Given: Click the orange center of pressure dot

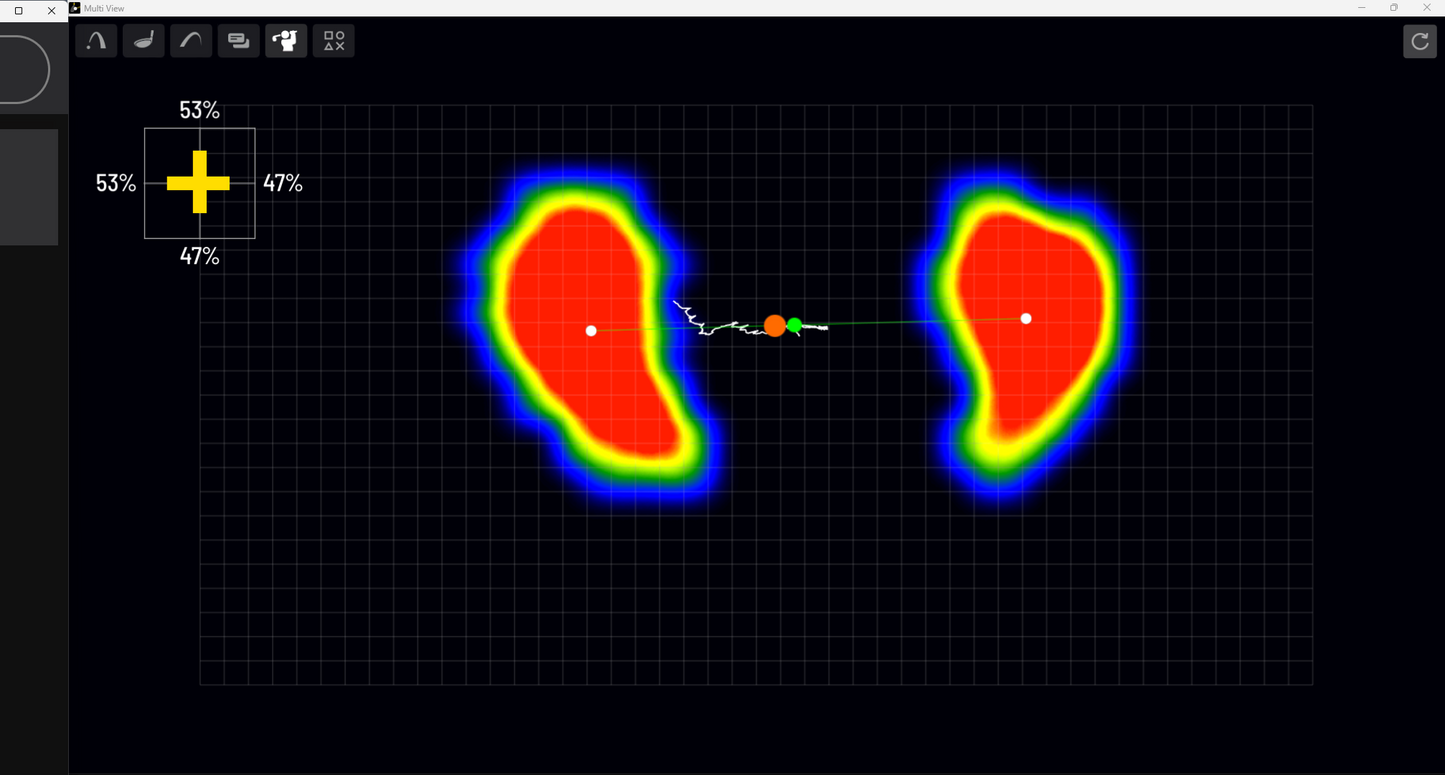Looking at the screenshot, I should [774, 326].
